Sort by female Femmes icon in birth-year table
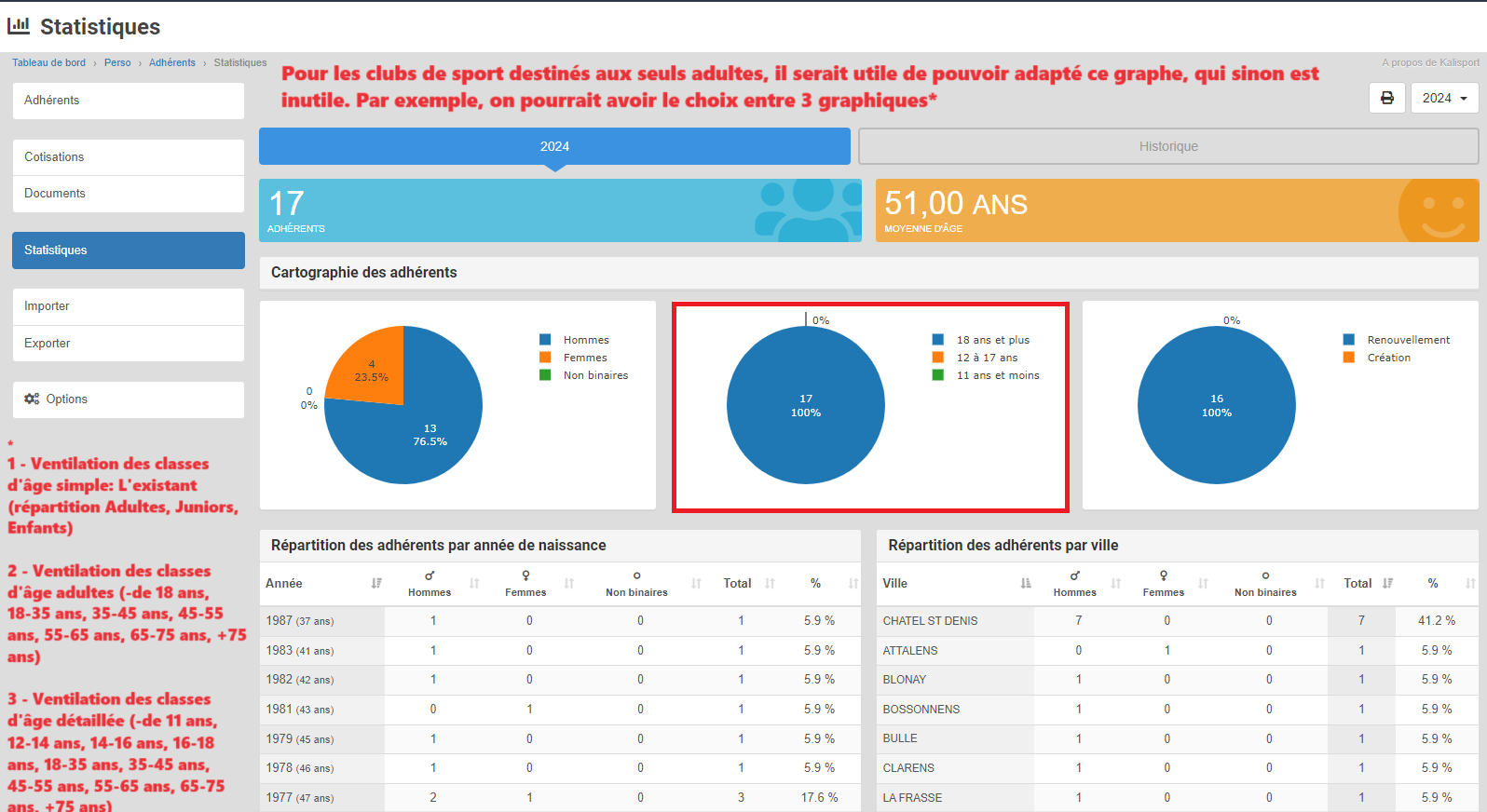The height and width of the screenshot is (812, 1487). tap(525, 575)
